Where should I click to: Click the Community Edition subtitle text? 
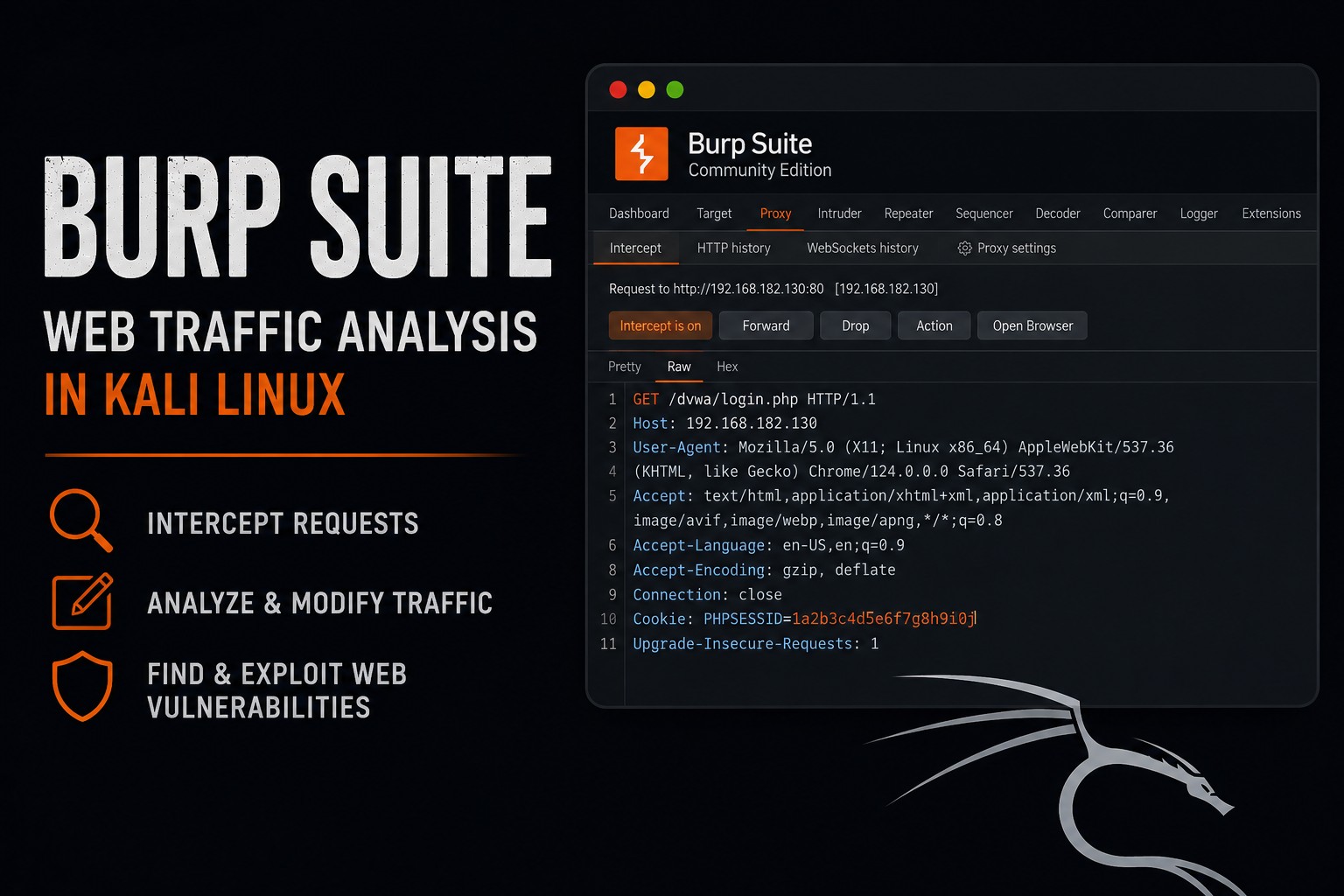pyautogui.click(x=759, y=171)
